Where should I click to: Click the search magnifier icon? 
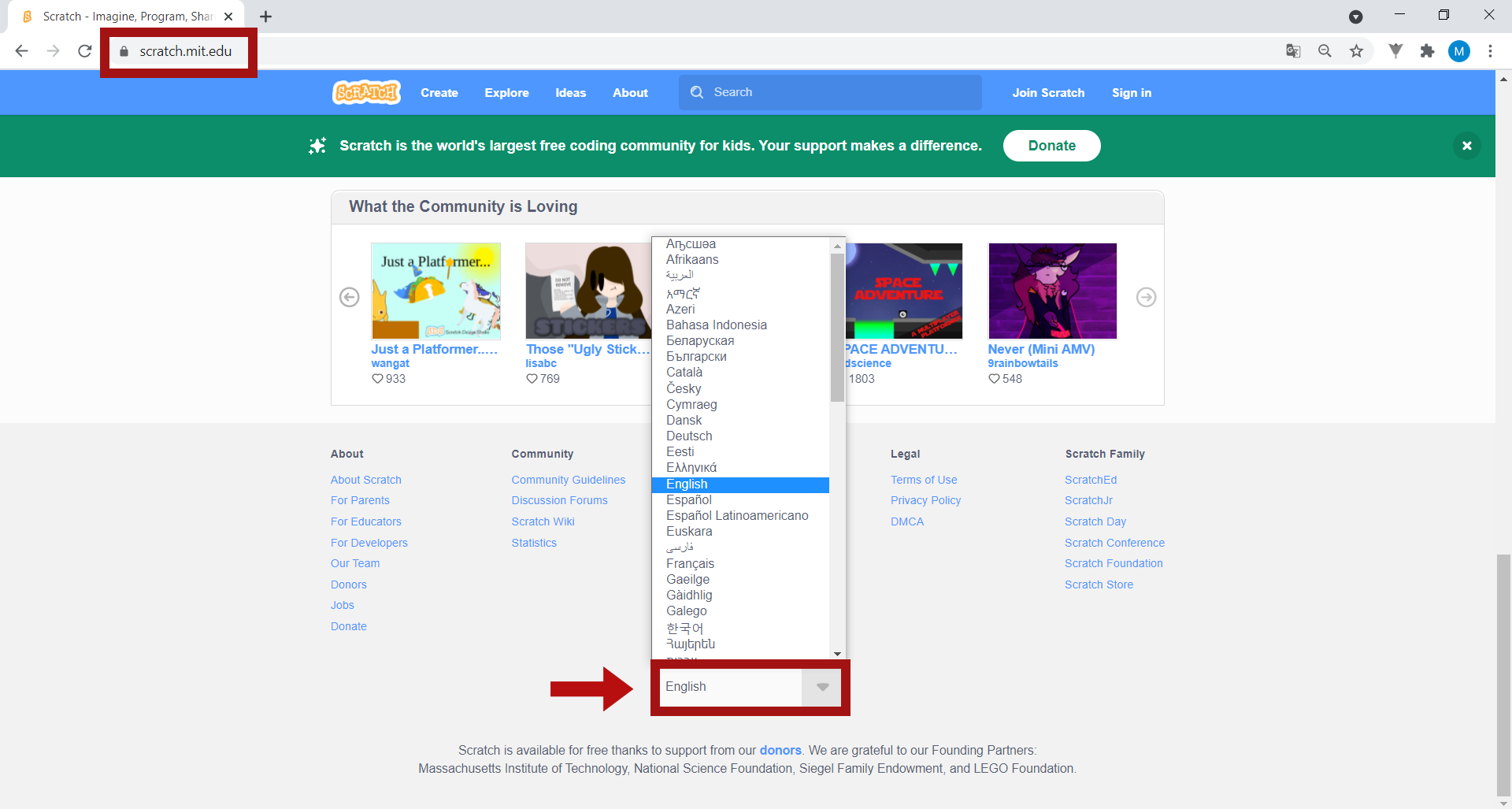coord(697,92)
